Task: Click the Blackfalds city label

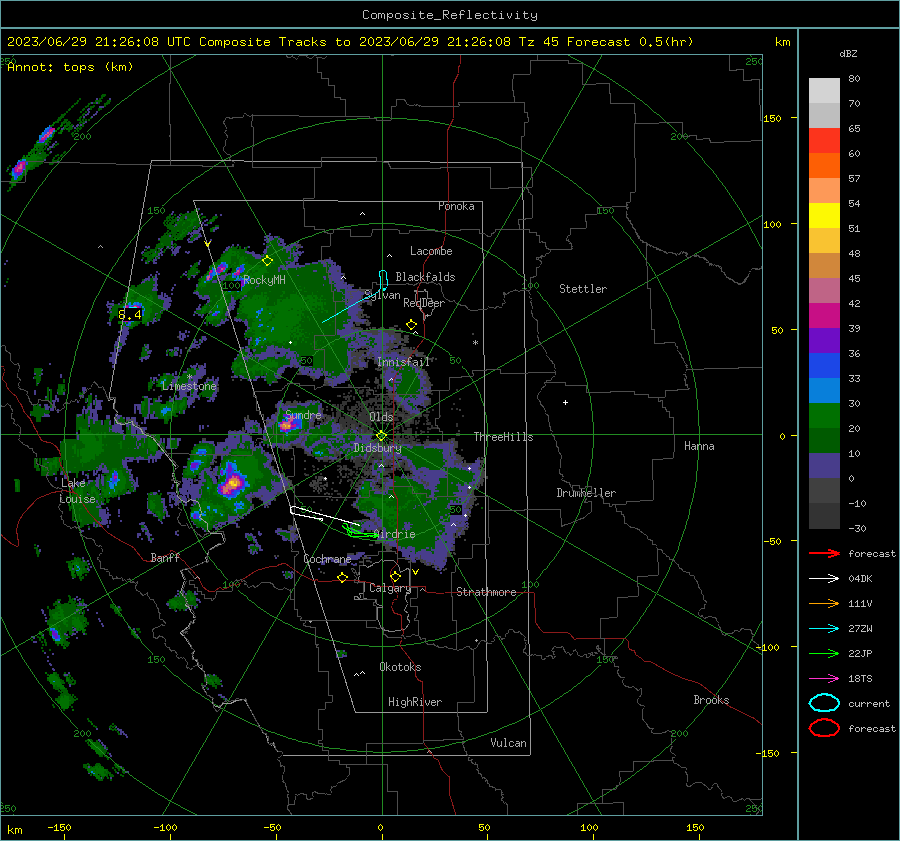Action: [x=425, y=277]
